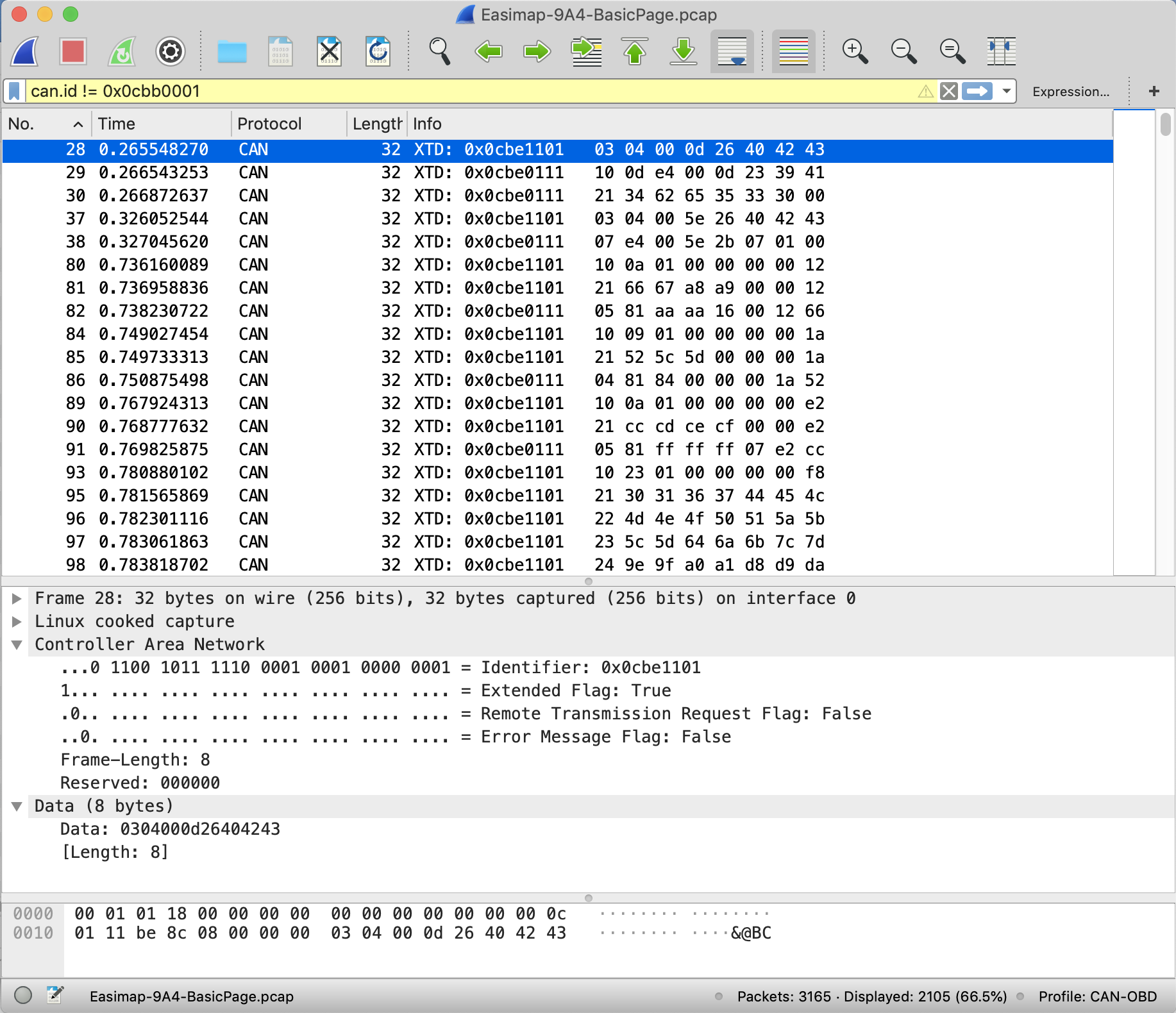Sort by Info column header
Image resolution: width=1176 pixels, height=1013 pixels.
point(760,124)
